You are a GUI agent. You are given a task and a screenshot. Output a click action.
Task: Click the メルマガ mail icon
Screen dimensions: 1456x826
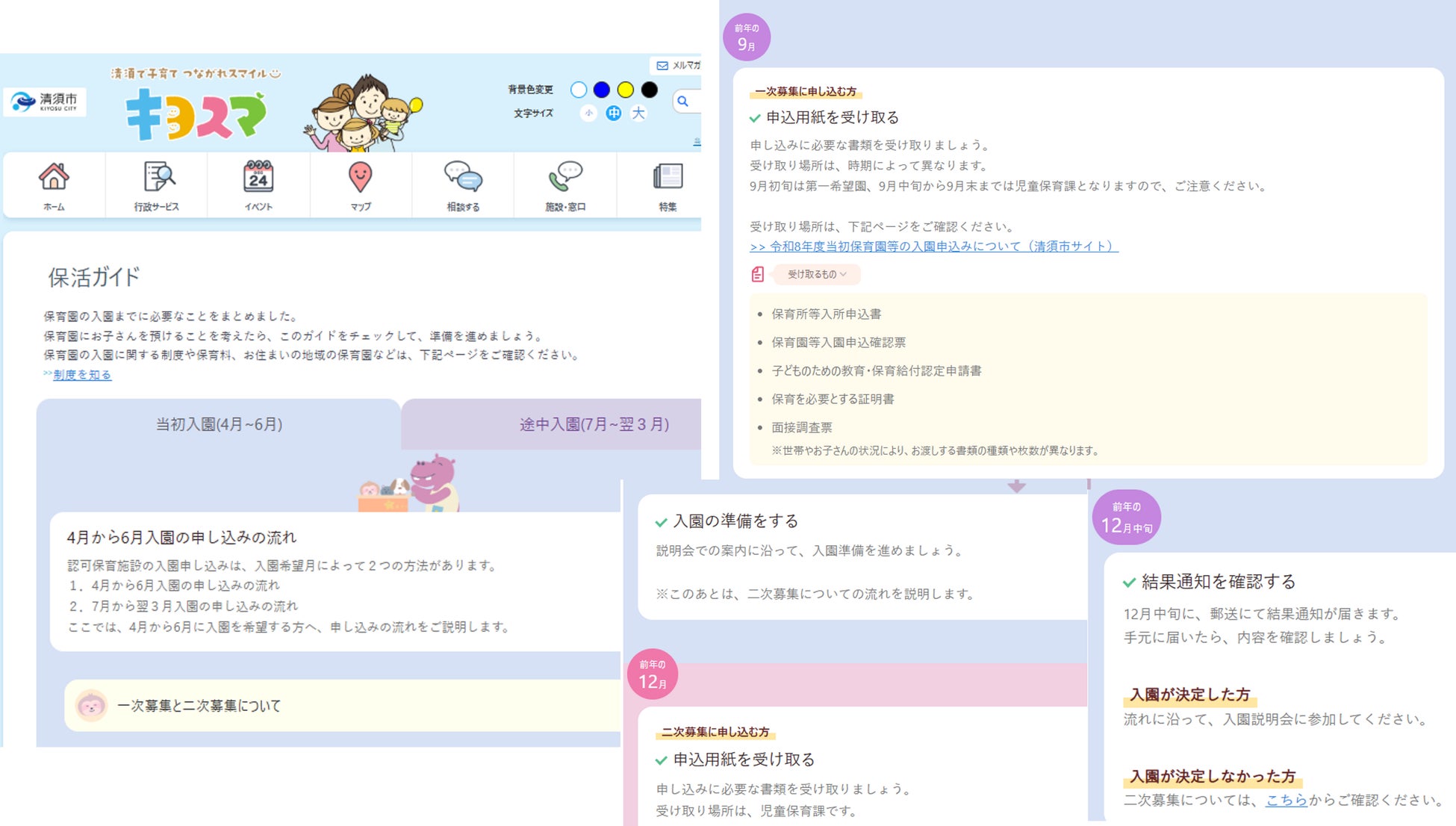(x=663, y=66)
